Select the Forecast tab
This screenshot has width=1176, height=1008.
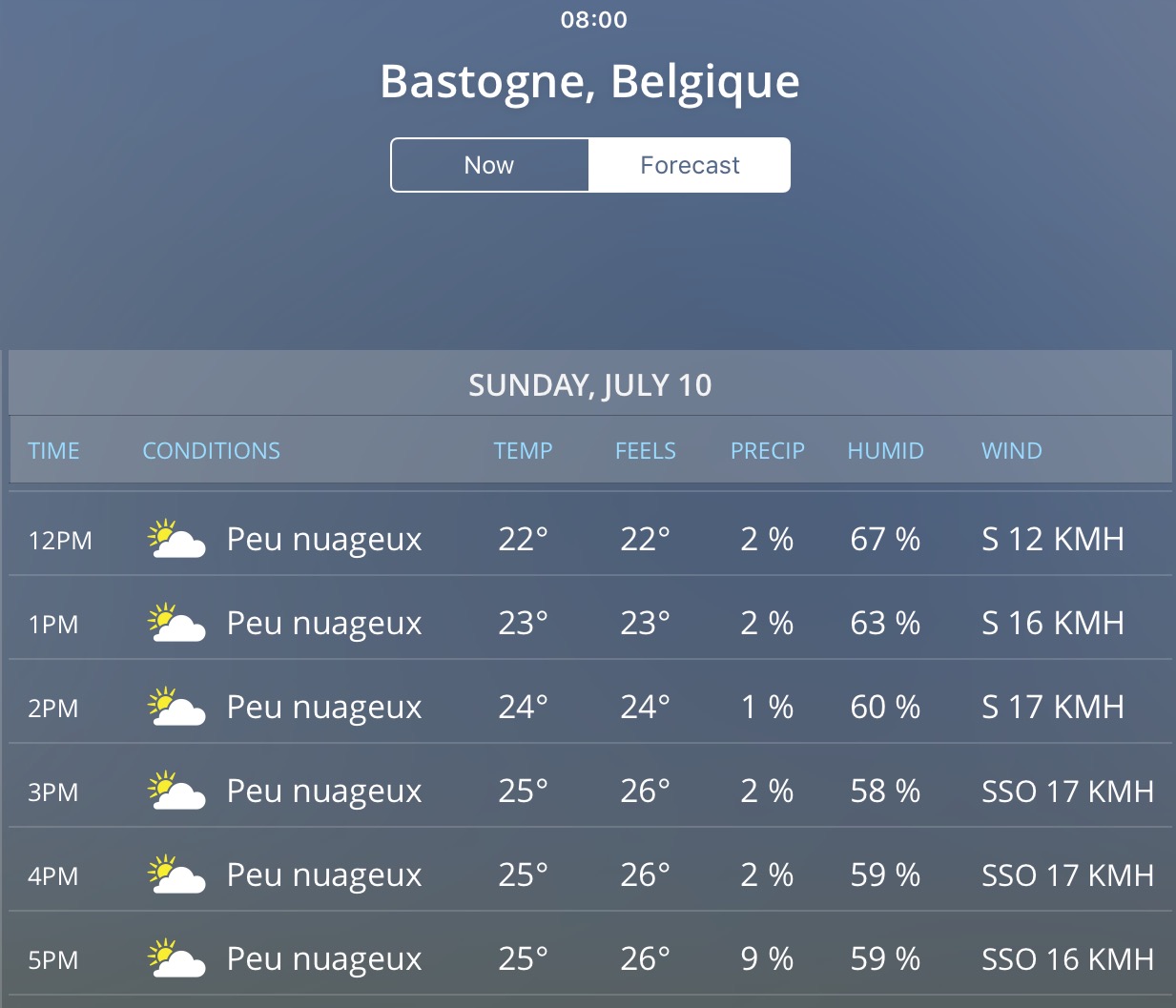coord(690,165)
